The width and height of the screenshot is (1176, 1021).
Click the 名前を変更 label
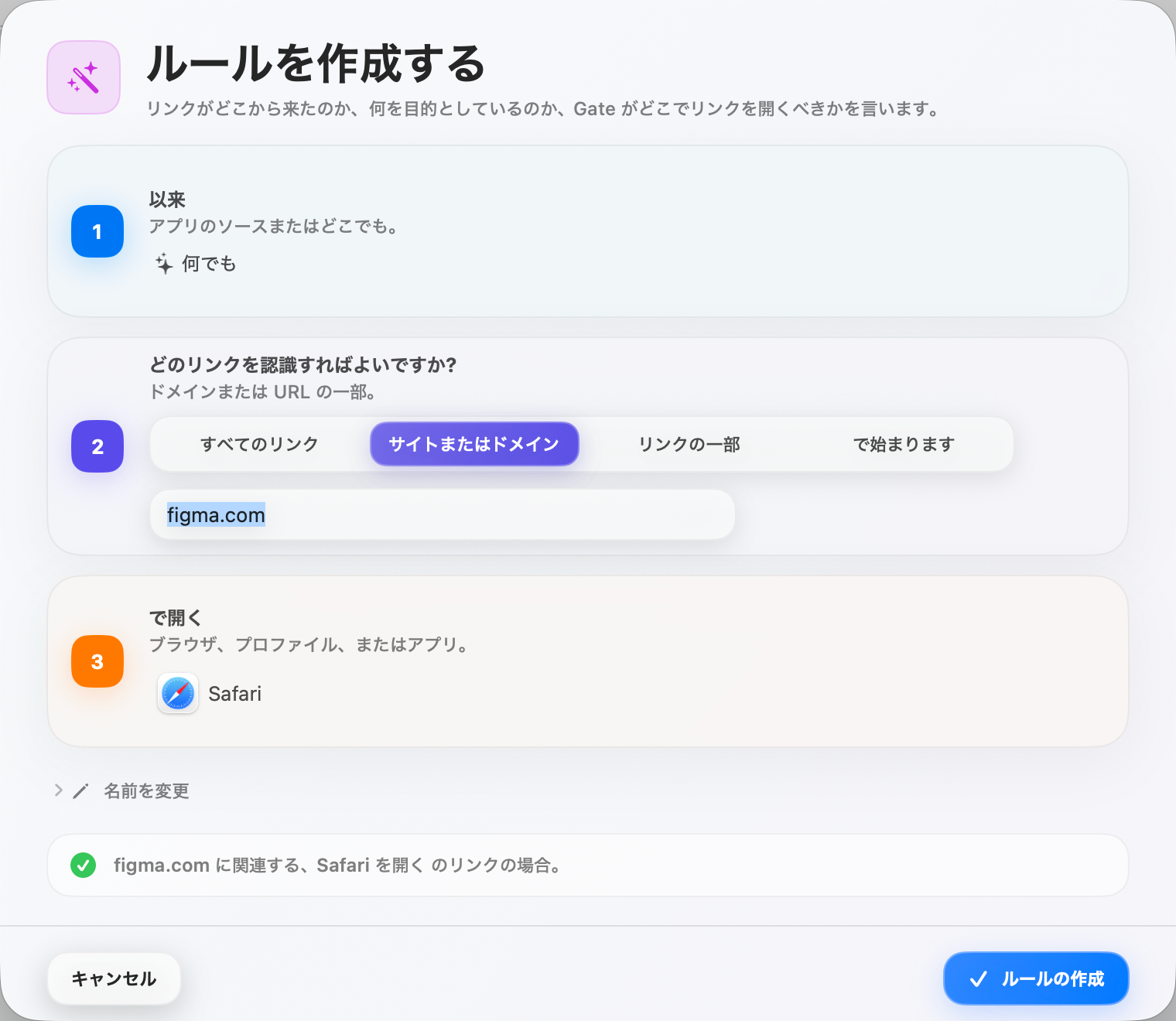pos(147,791)
